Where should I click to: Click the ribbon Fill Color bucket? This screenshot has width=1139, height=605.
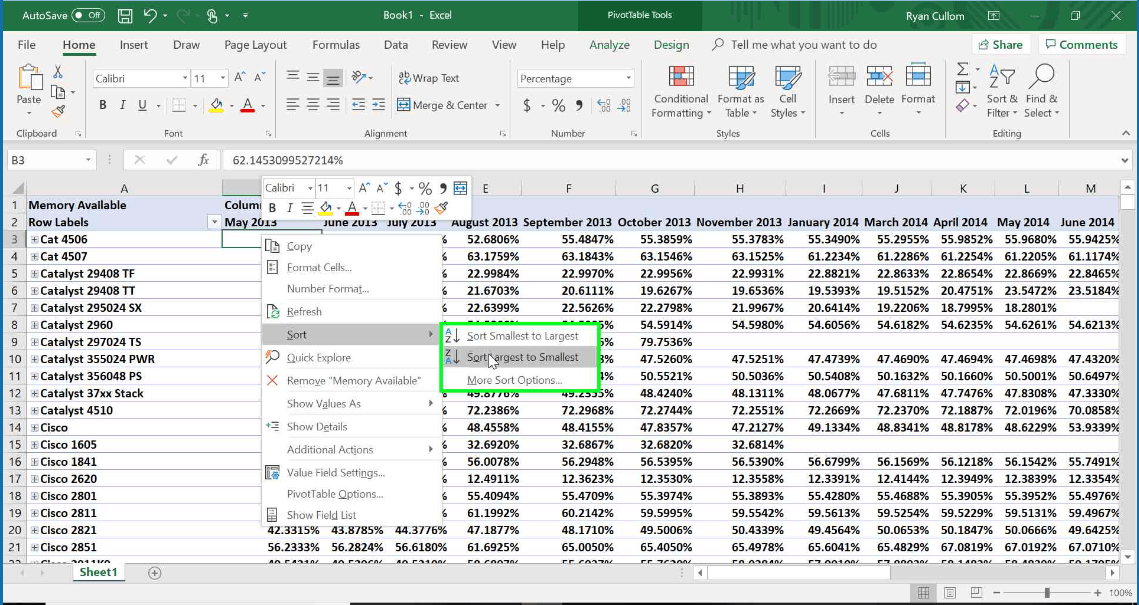(x=216, y=105)
